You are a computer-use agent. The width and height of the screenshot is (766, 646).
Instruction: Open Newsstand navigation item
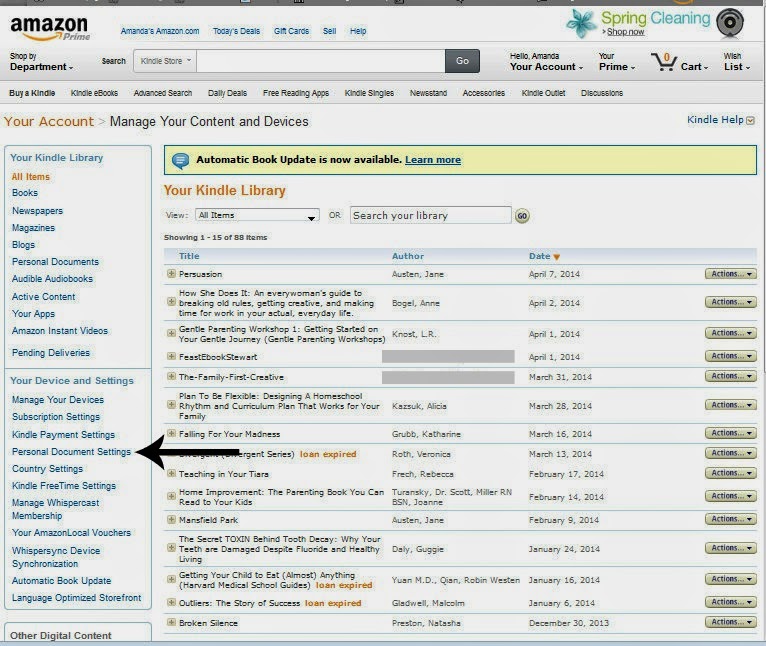(428, 93)
